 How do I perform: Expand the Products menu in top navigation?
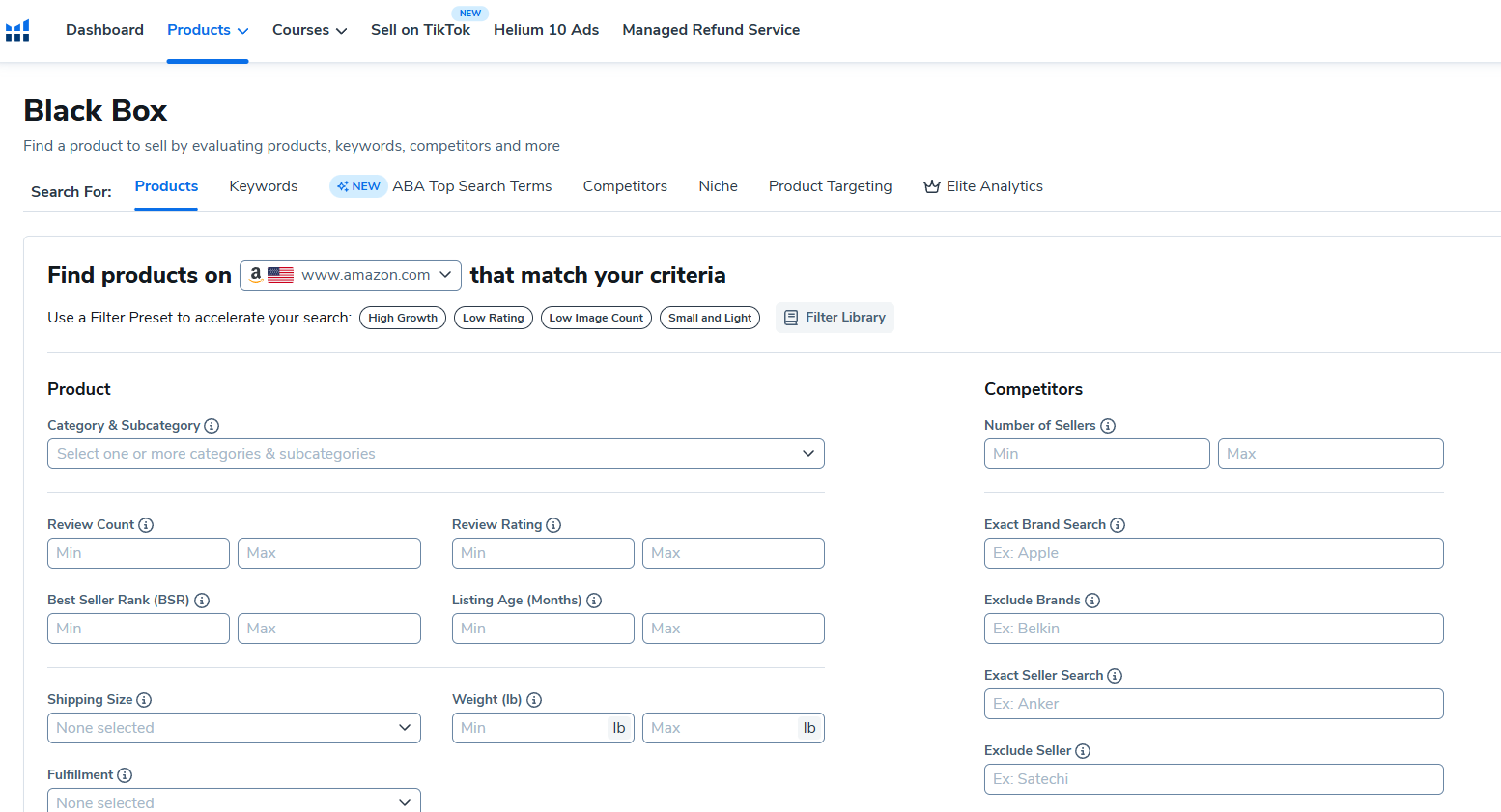pos(207,30)
